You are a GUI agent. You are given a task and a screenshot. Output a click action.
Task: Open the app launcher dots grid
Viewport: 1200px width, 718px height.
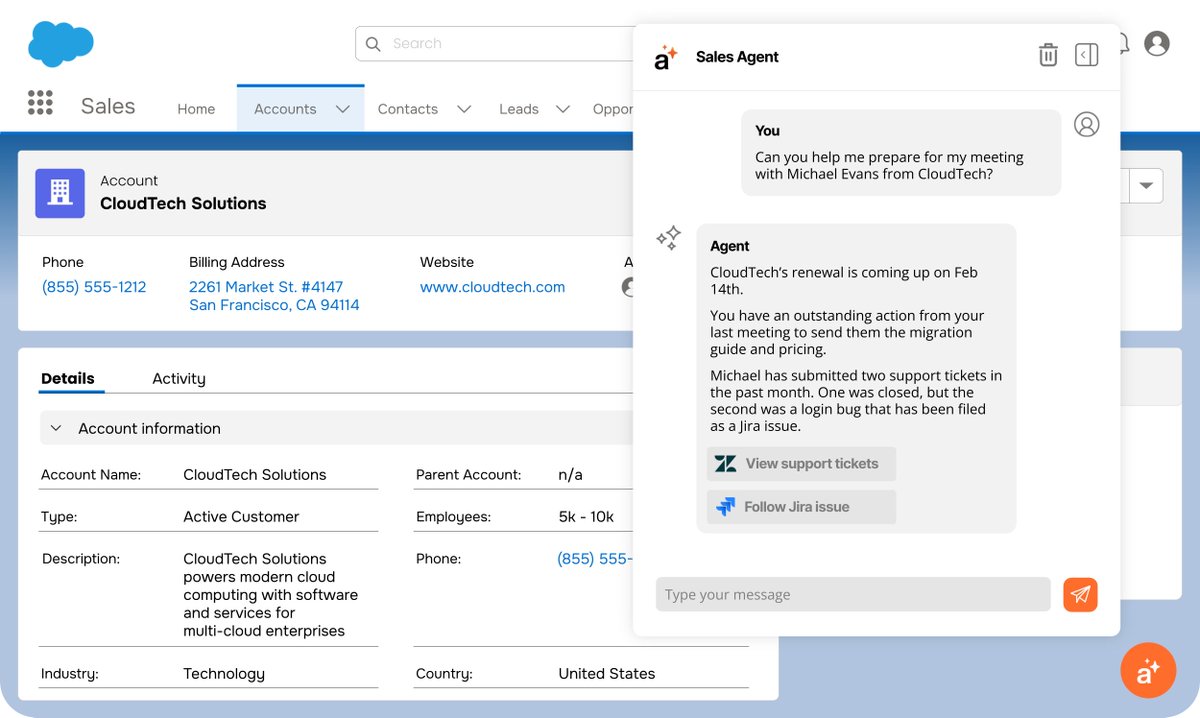(40, 102)
